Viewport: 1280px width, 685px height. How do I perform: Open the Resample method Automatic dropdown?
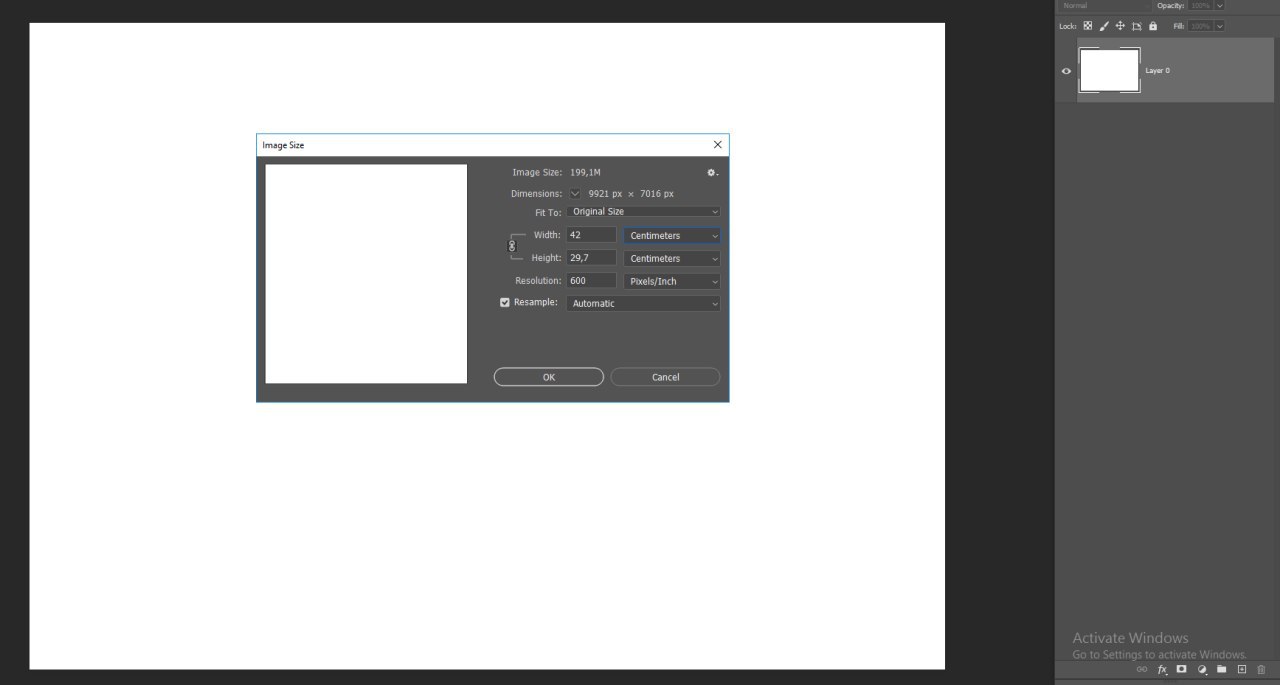pyautogui.click(x=643, y=304)
